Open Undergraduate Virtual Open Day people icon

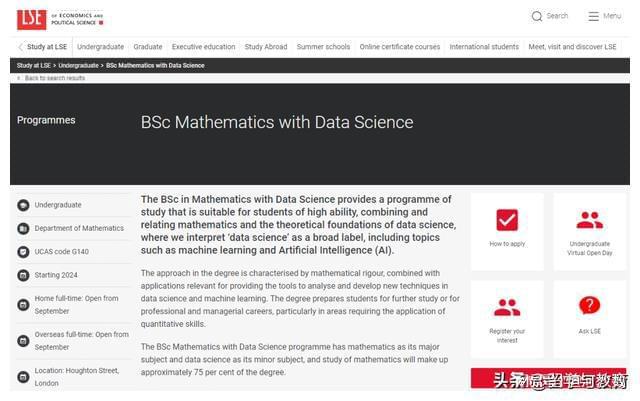pos(589,220)
